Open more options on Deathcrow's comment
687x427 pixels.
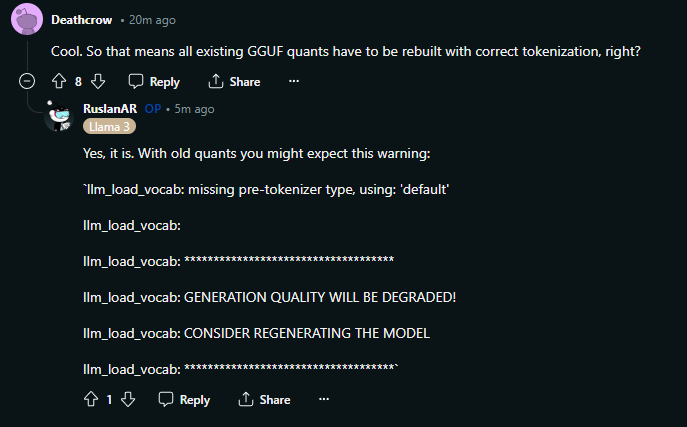pos(294,81)
